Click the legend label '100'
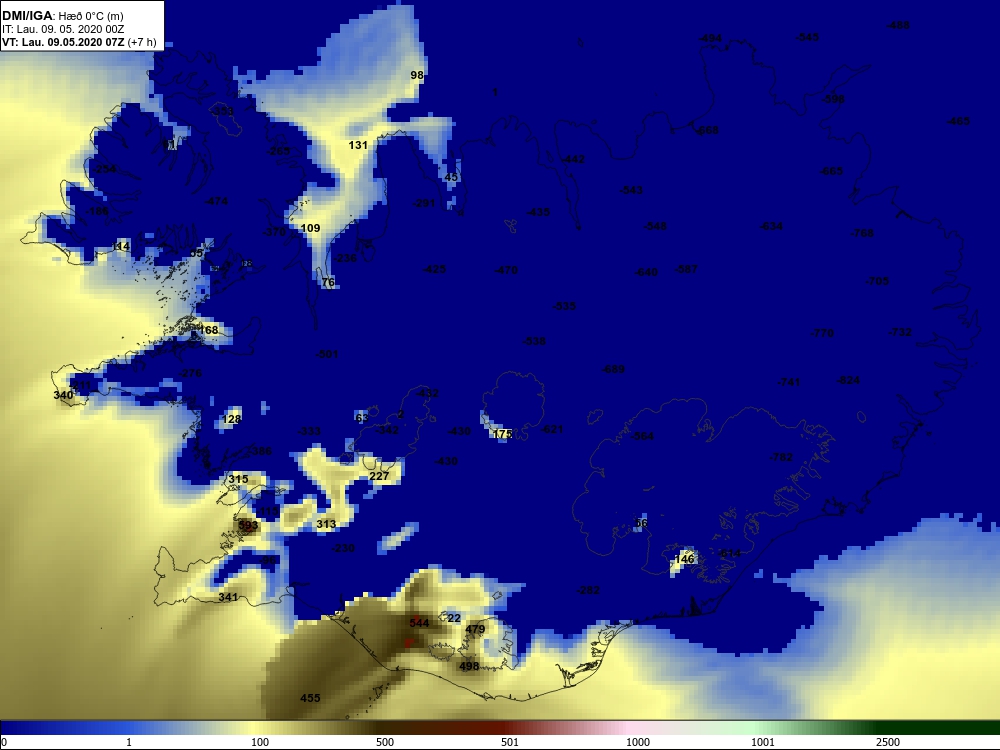1000x750 pixels. pos(260,742)
